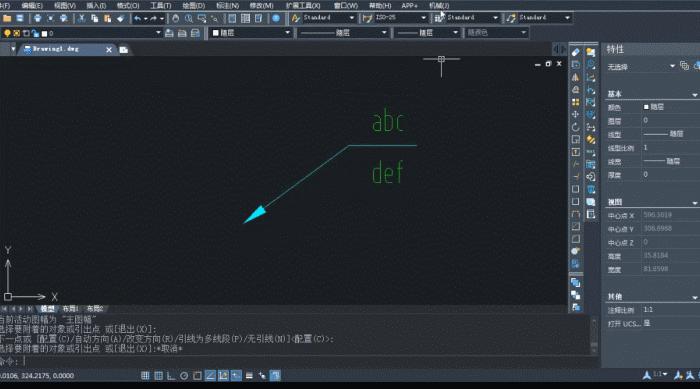Image resolution: width=700 pixels, height=389 pixels.
Task: Click white color swatch of layer 0
Action: coord(44,33)
